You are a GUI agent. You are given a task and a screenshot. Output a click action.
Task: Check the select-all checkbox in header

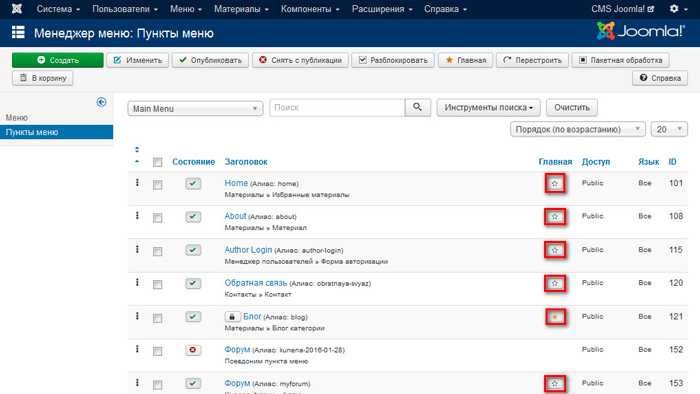pyautogui.click(x=158, y=162)
